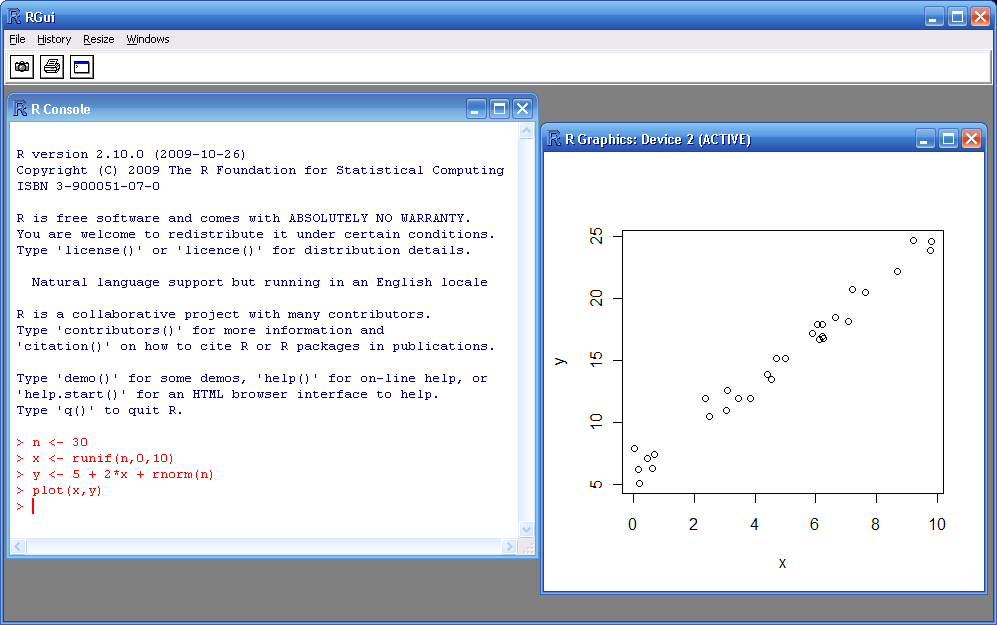This screenshot has width=997, height=625.
Task: Open the Resize menu
Action: 99,39
